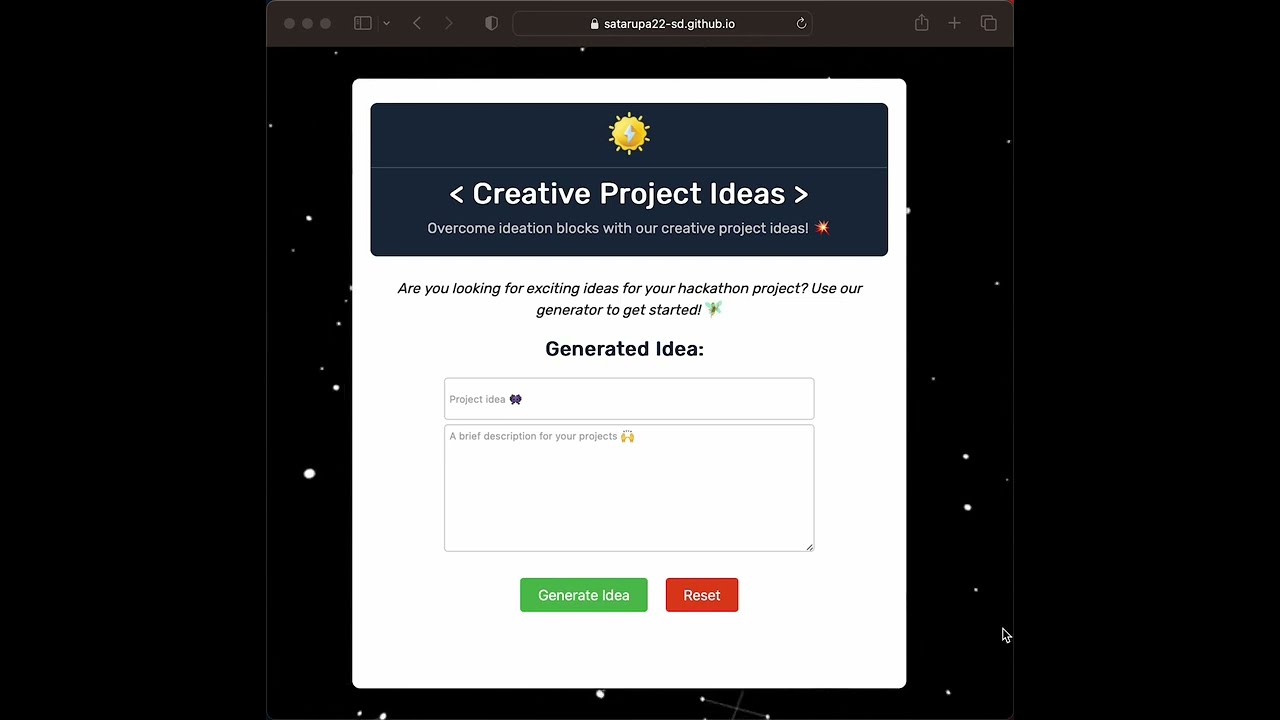Open a new tab with plus icon
Viewport: 1280px width, 720px height.
954,23
